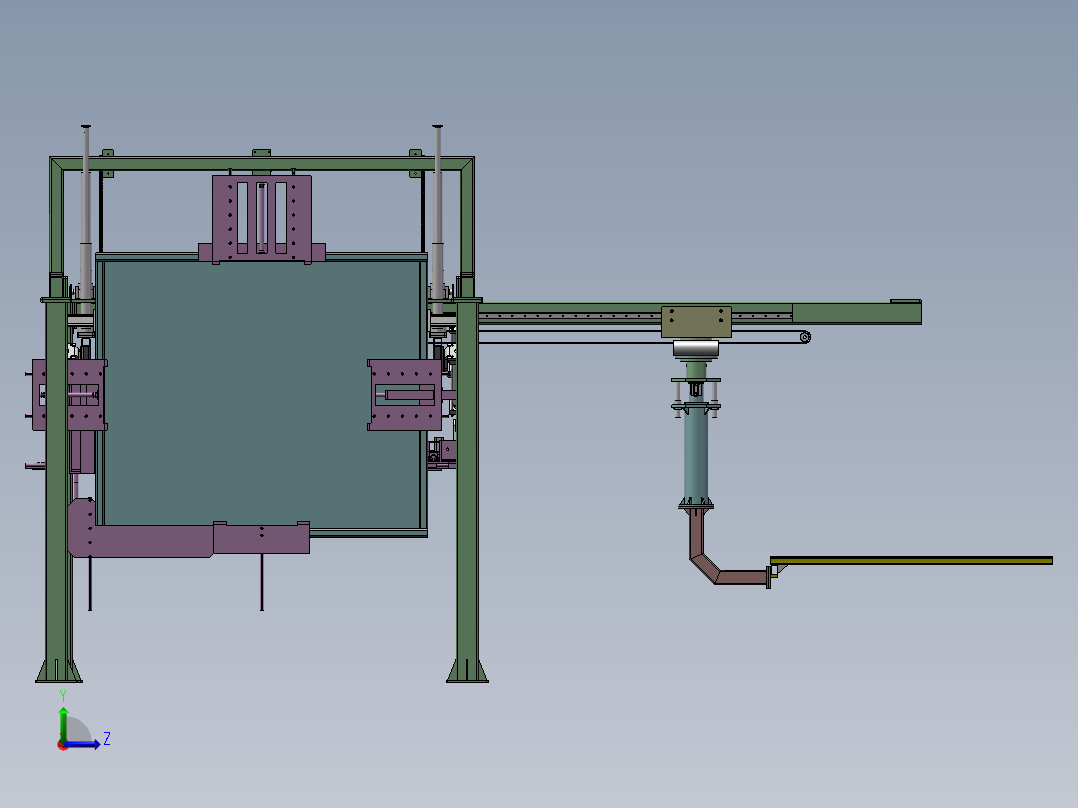
Task: Select the top purple clamp bracket with slots
Action: 262,217
